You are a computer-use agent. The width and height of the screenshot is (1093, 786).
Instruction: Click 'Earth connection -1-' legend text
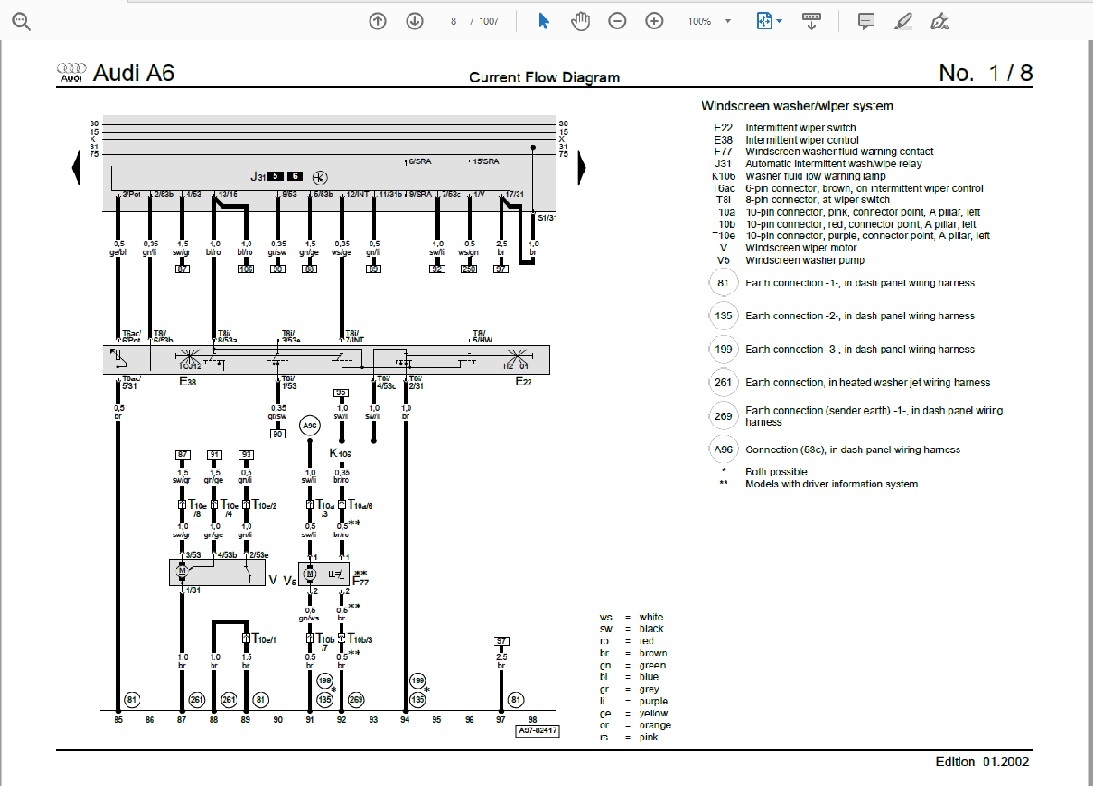click(x=860, y=283)
